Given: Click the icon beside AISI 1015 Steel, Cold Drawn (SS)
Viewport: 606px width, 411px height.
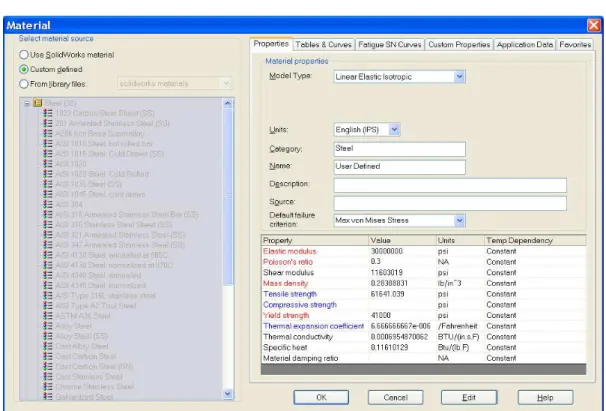Looking at the screenshot, I should coord(48,153).
